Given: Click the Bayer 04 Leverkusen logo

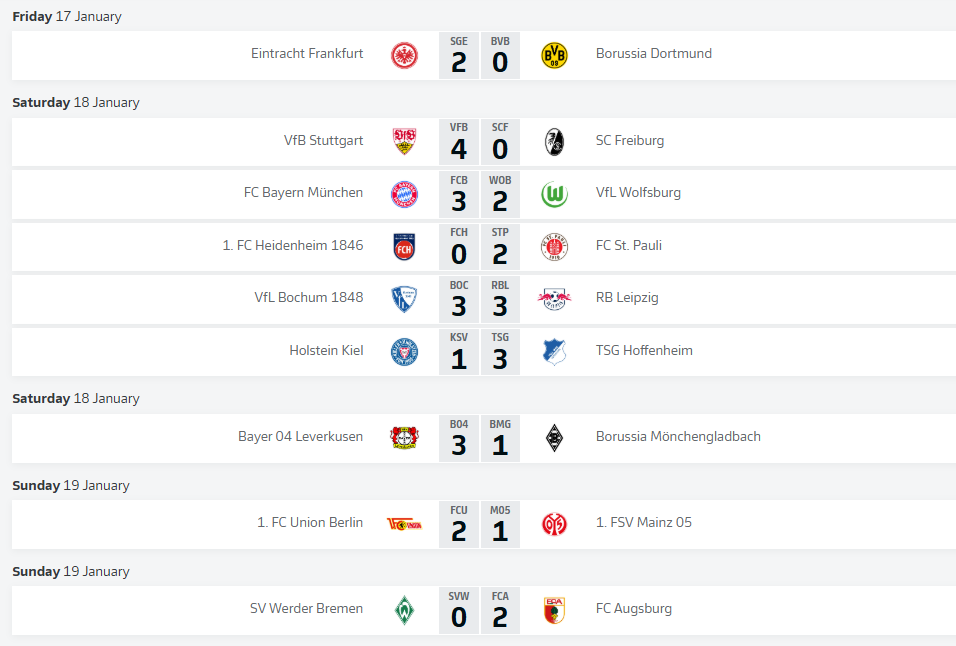Looking at the screenshot, I should pos(404,438).
